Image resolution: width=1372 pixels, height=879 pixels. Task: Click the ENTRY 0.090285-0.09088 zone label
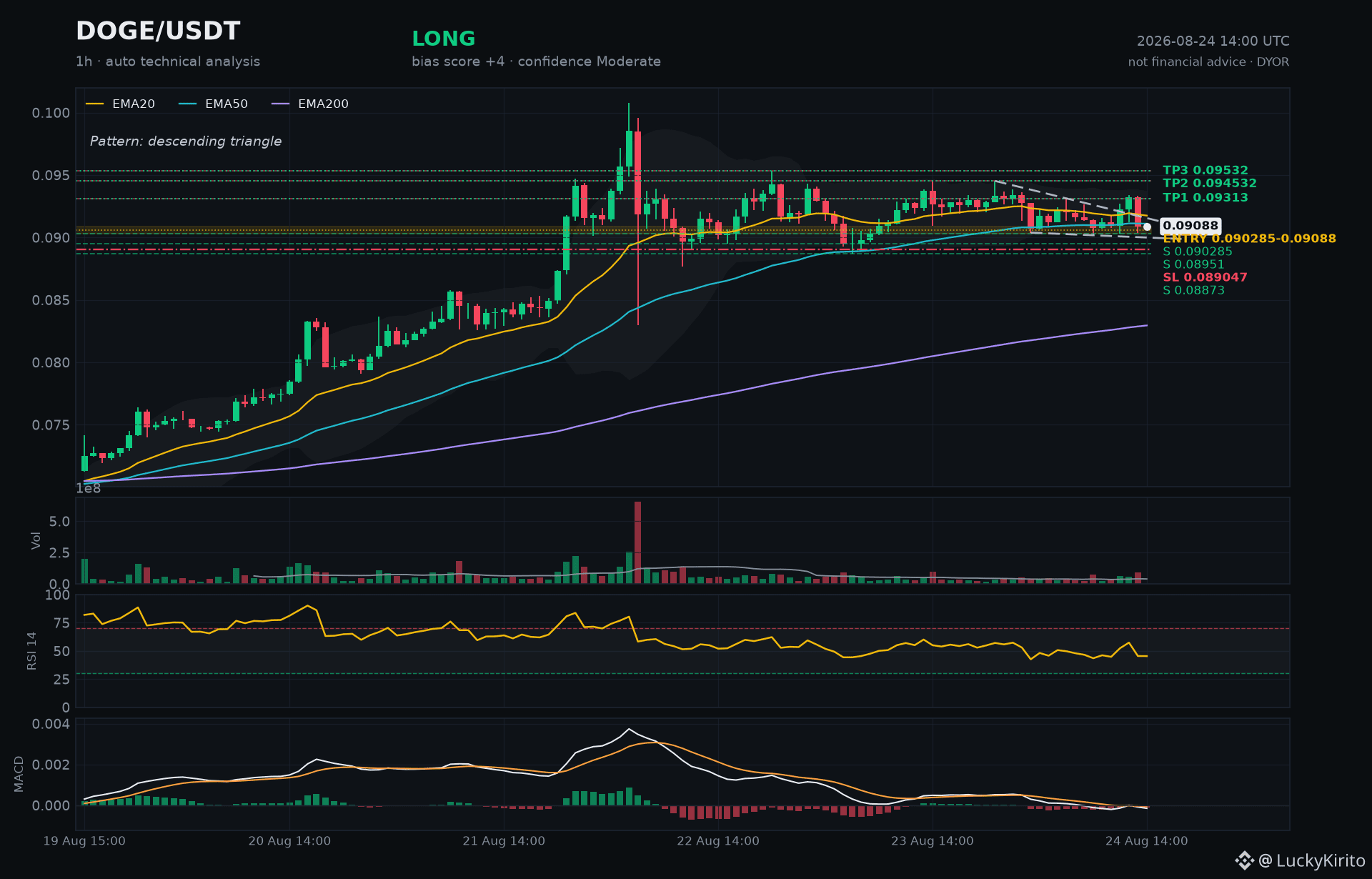click(1249, 239)
